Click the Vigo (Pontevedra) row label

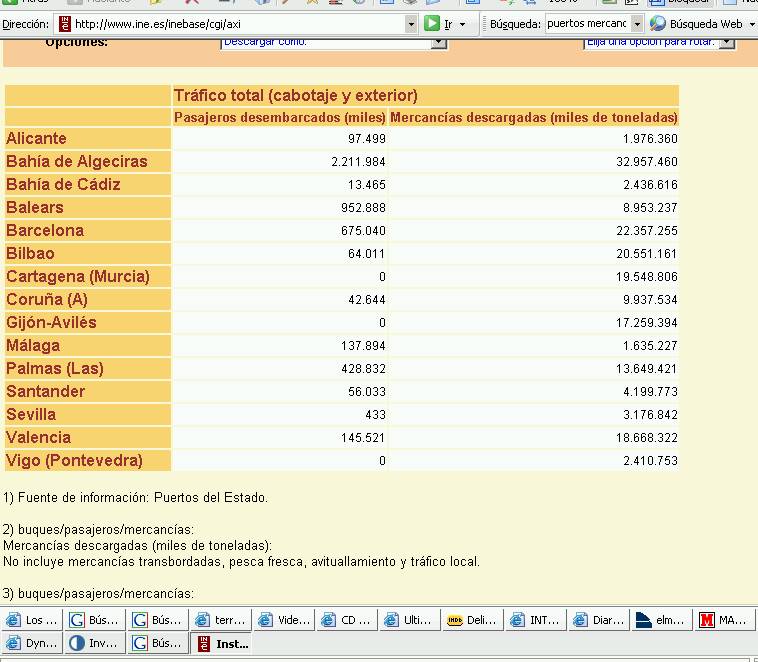74,460
